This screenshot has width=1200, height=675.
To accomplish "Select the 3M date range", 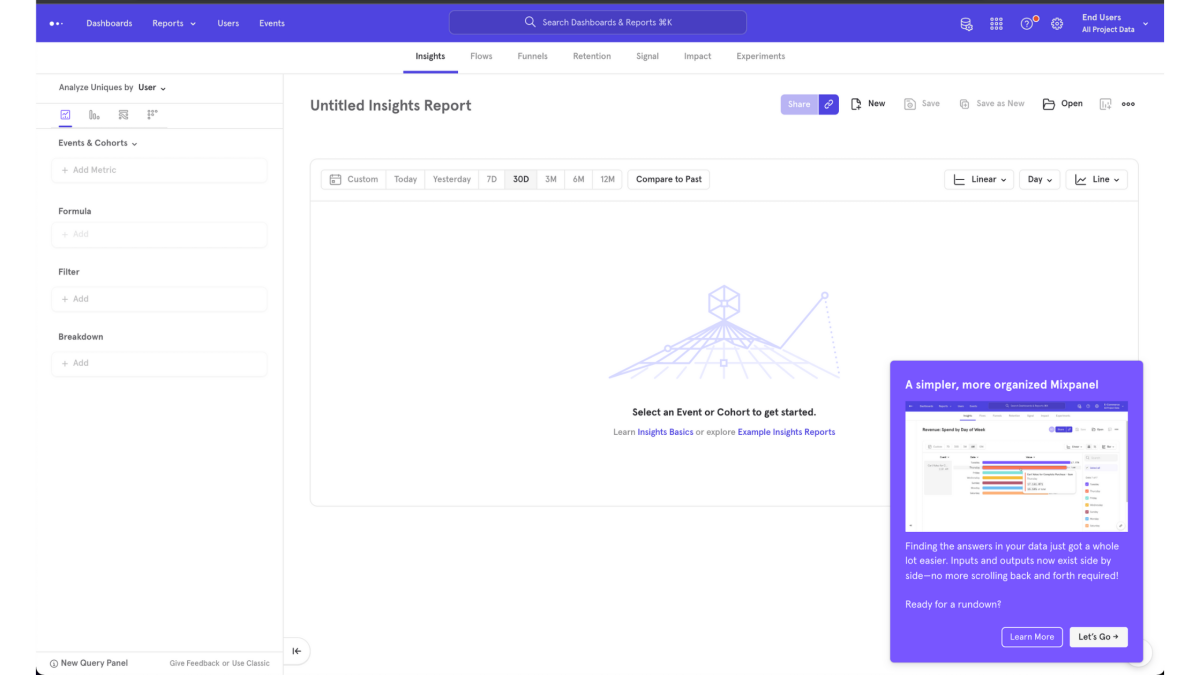I will click(550, 179).
